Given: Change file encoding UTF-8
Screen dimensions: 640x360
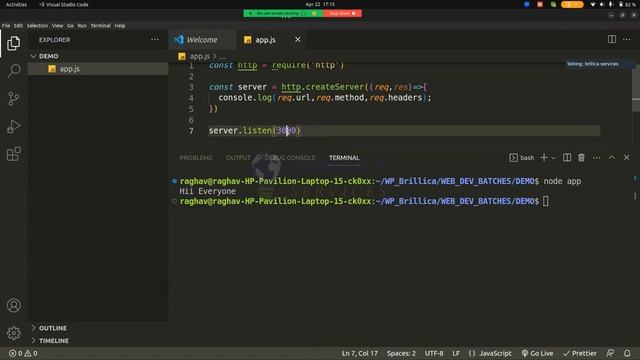Looking at the screenshot, I should [x=434, y=353].
